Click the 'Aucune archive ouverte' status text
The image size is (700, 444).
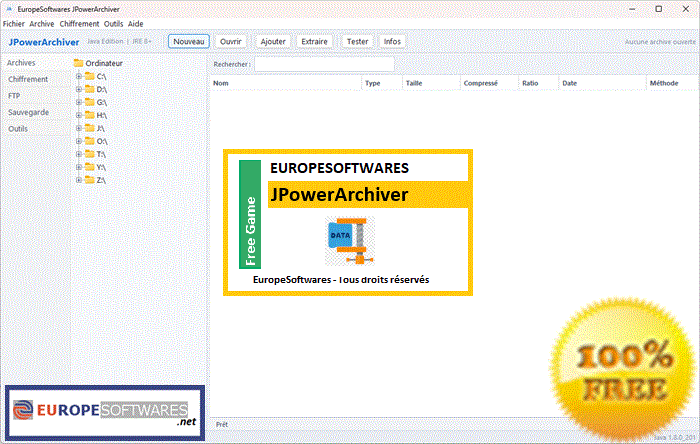coord(660,42)
